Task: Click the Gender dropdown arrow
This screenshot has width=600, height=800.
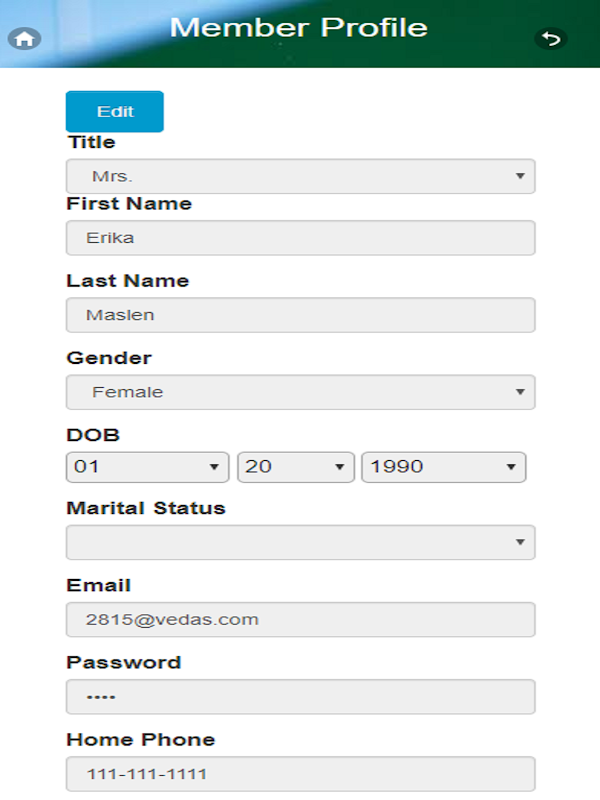Action: (520, 392)
